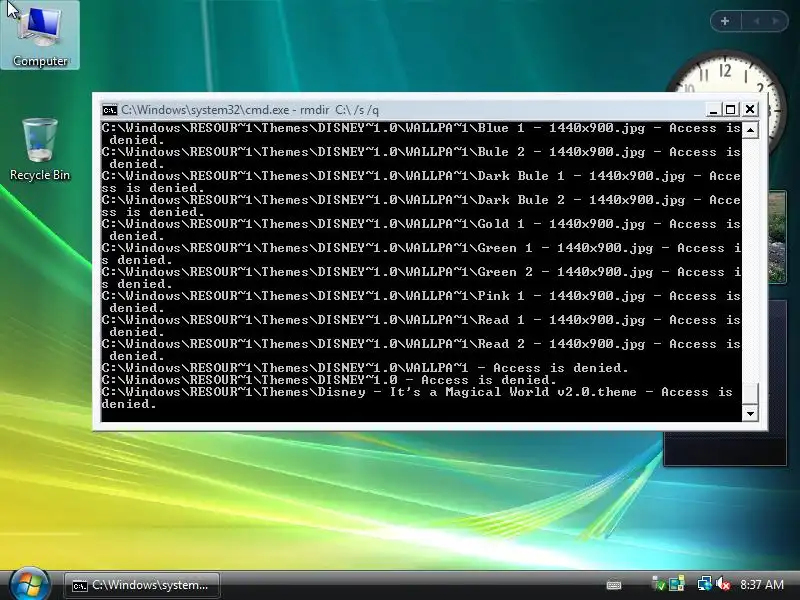Click the muted volume tray icon

[x=722, y=584]
